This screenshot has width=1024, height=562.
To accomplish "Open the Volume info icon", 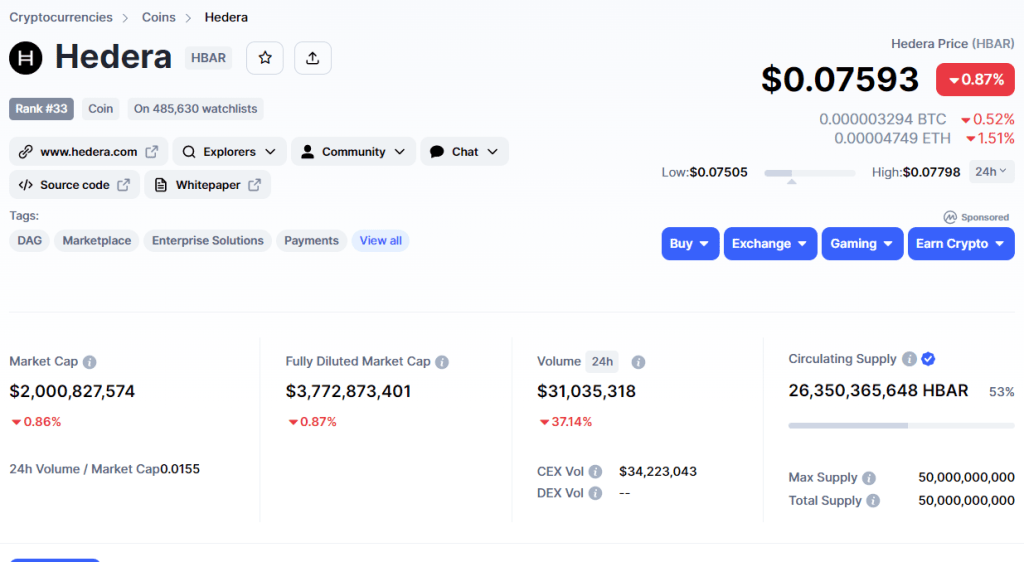I will (x=638, y=362).
